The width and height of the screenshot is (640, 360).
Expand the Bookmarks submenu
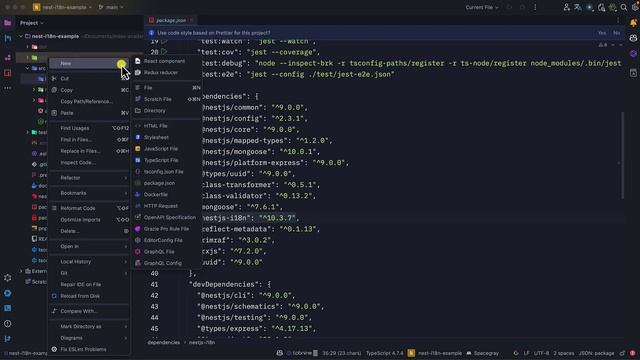point(89,193)
